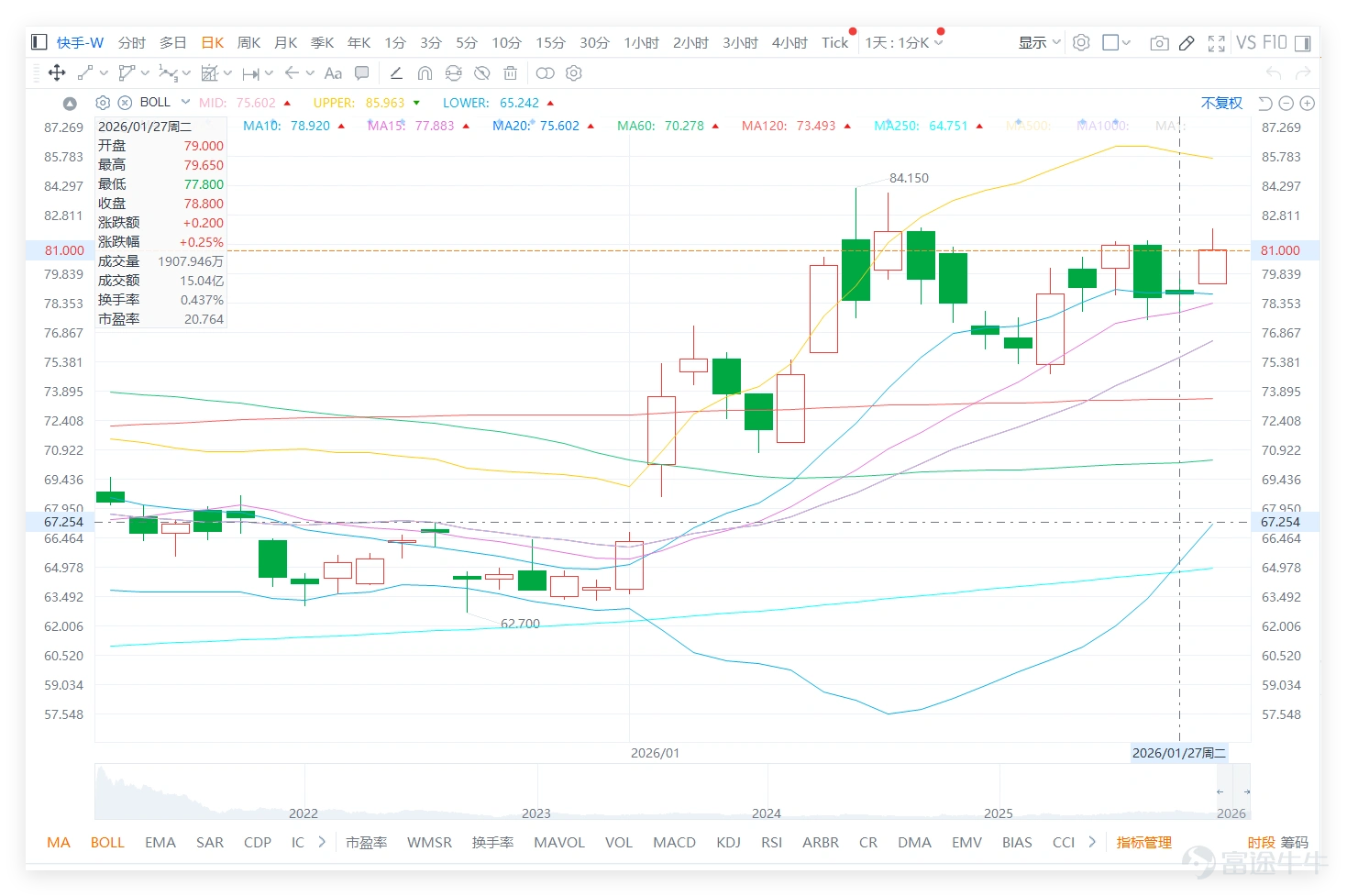Select the Tick timeframe tab

(834, 42)
